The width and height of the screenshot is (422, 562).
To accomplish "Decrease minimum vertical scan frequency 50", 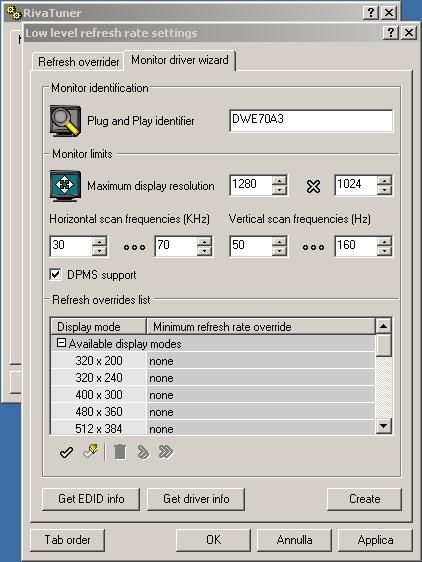I will tap(280, 251).
